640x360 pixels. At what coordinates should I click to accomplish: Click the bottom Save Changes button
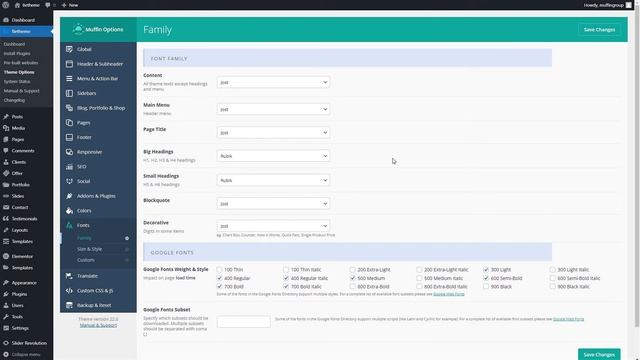pos(599,354)
